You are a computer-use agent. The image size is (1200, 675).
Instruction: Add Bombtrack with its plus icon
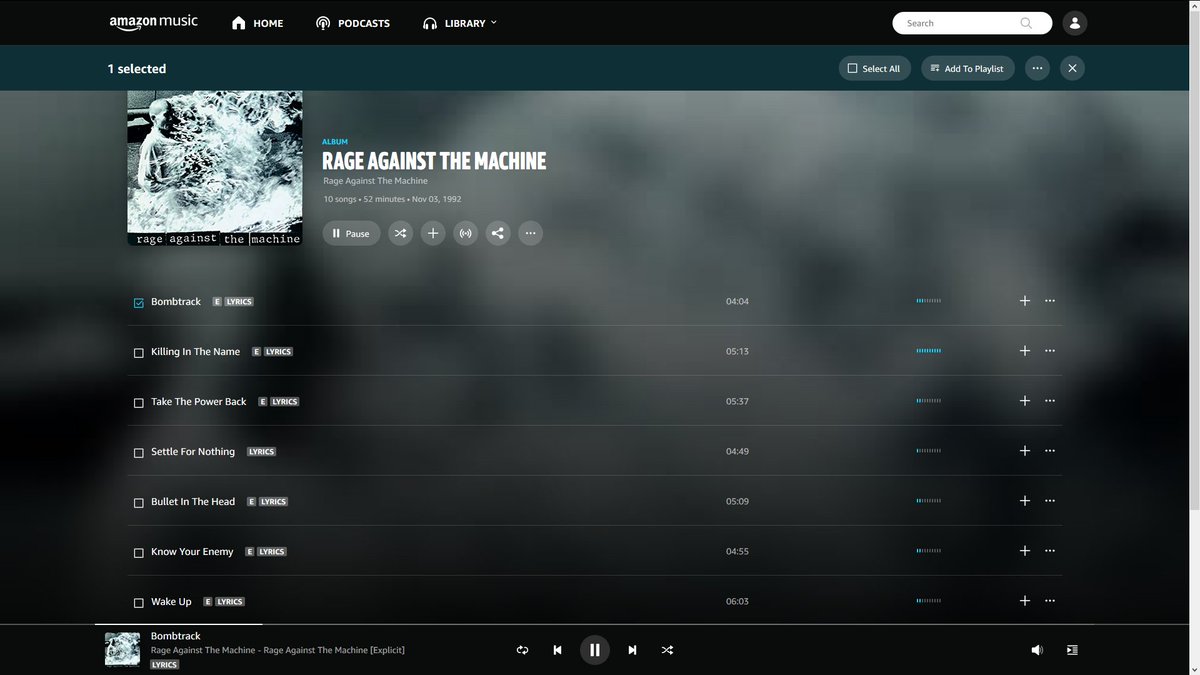pos(1024,300)
